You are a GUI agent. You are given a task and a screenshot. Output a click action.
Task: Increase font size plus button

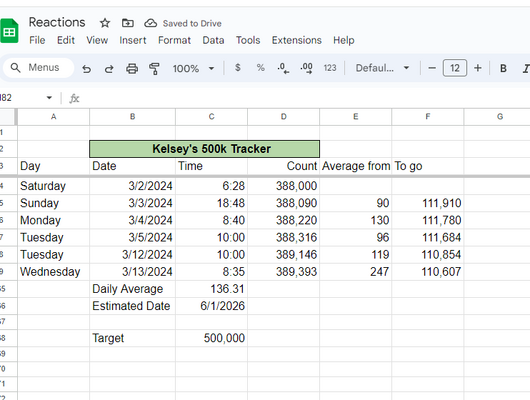tap(477, 68)
